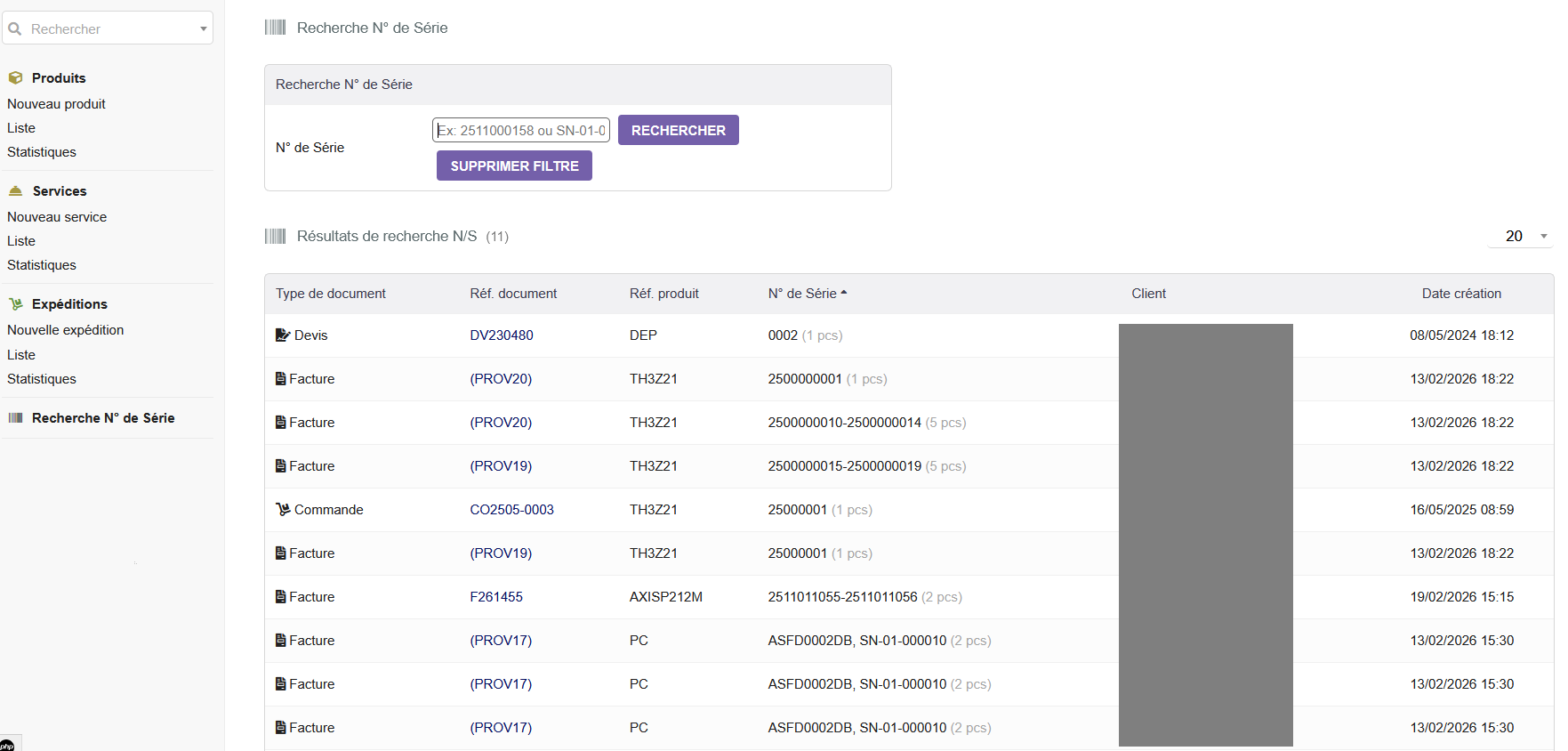Screen dimensions: 1568x751
Task: Open quote reference DV230480
Action: point(502,335)
